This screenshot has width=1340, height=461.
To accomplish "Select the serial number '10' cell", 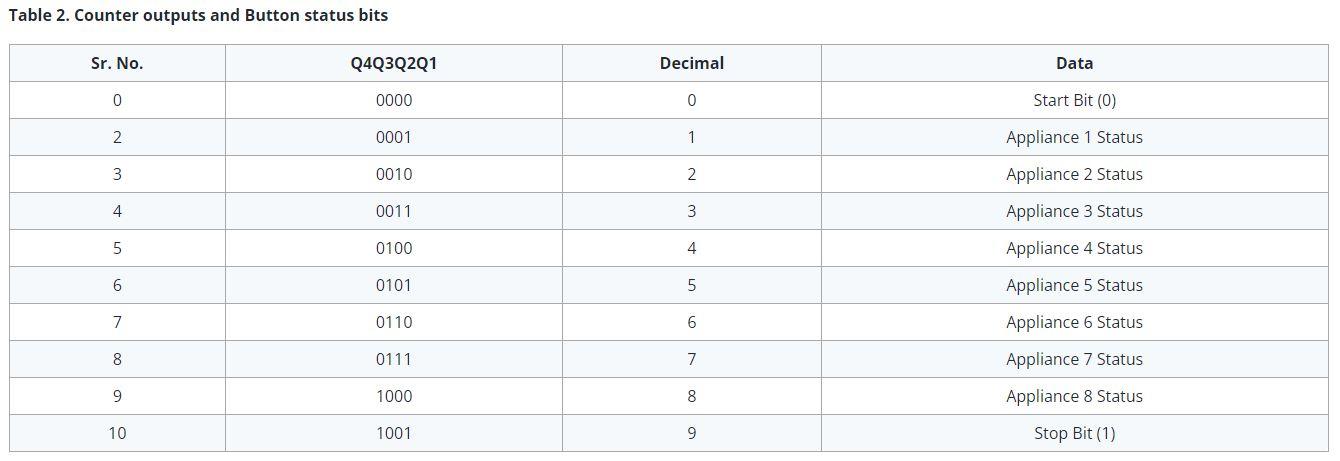I will [x=117, y=433].
